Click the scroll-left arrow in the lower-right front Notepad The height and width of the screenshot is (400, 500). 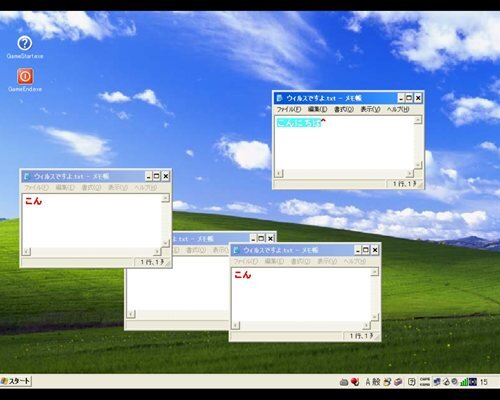coord(236,326)
